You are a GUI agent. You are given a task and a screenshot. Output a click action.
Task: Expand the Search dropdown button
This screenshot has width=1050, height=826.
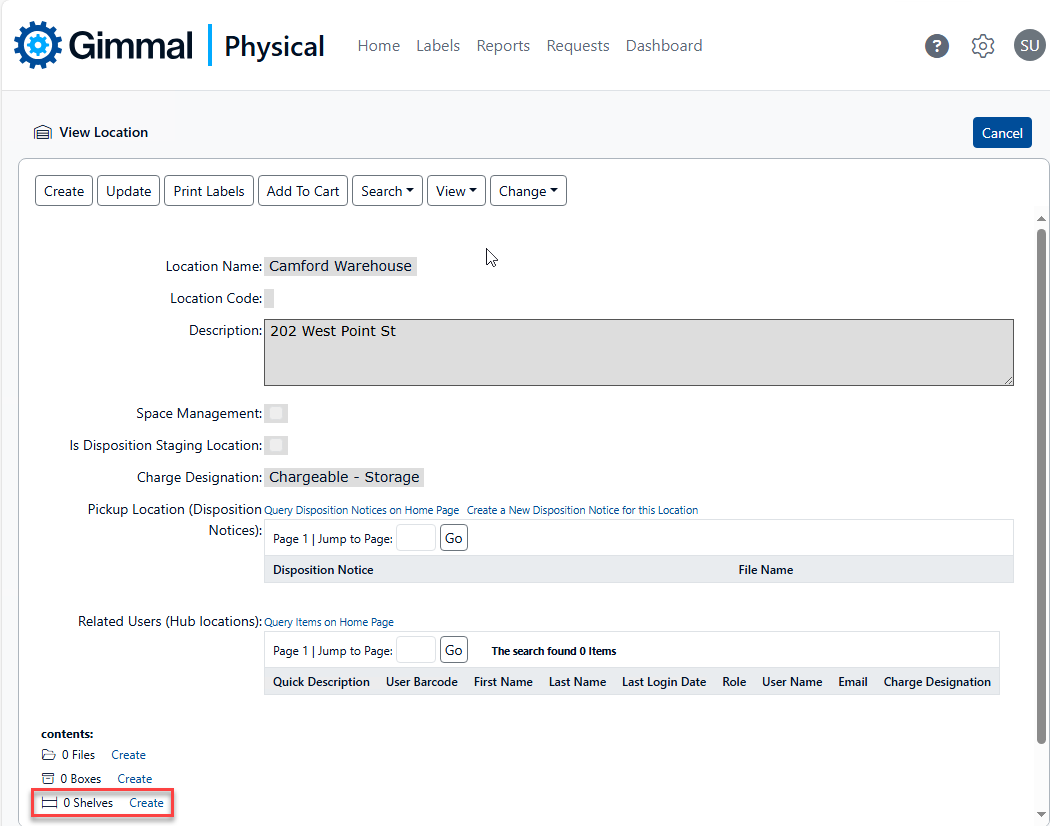387,191
